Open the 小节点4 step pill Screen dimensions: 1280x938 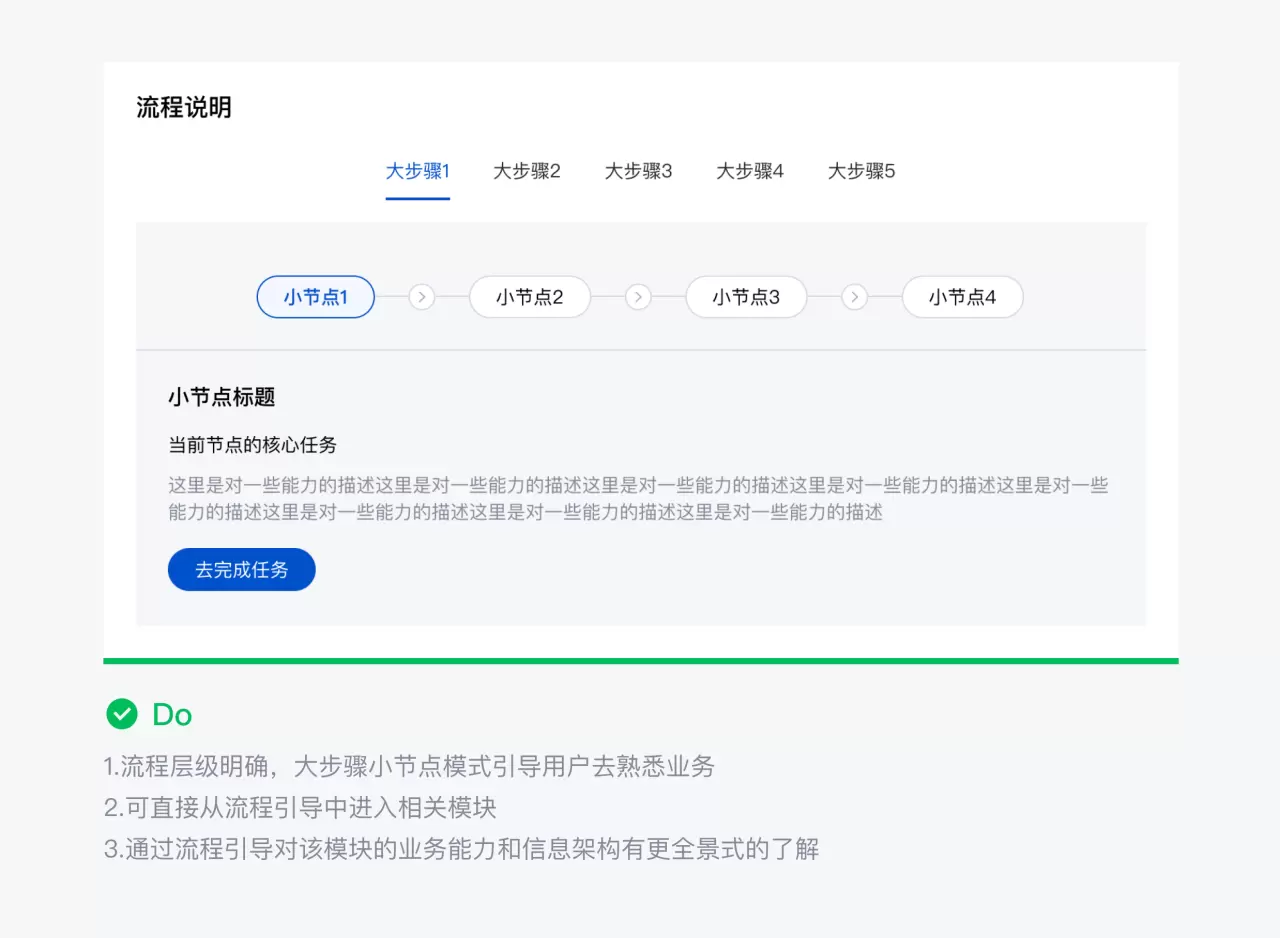[x=963, y=297]
